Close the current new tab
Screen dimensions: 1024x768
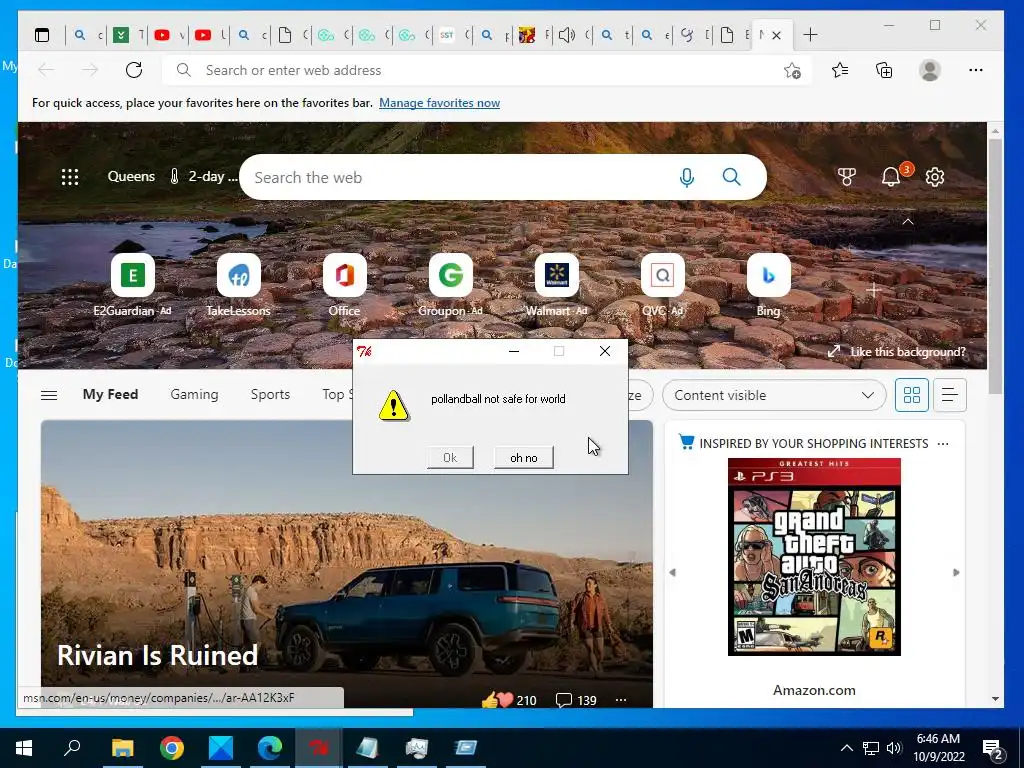(x=776, y=35)
